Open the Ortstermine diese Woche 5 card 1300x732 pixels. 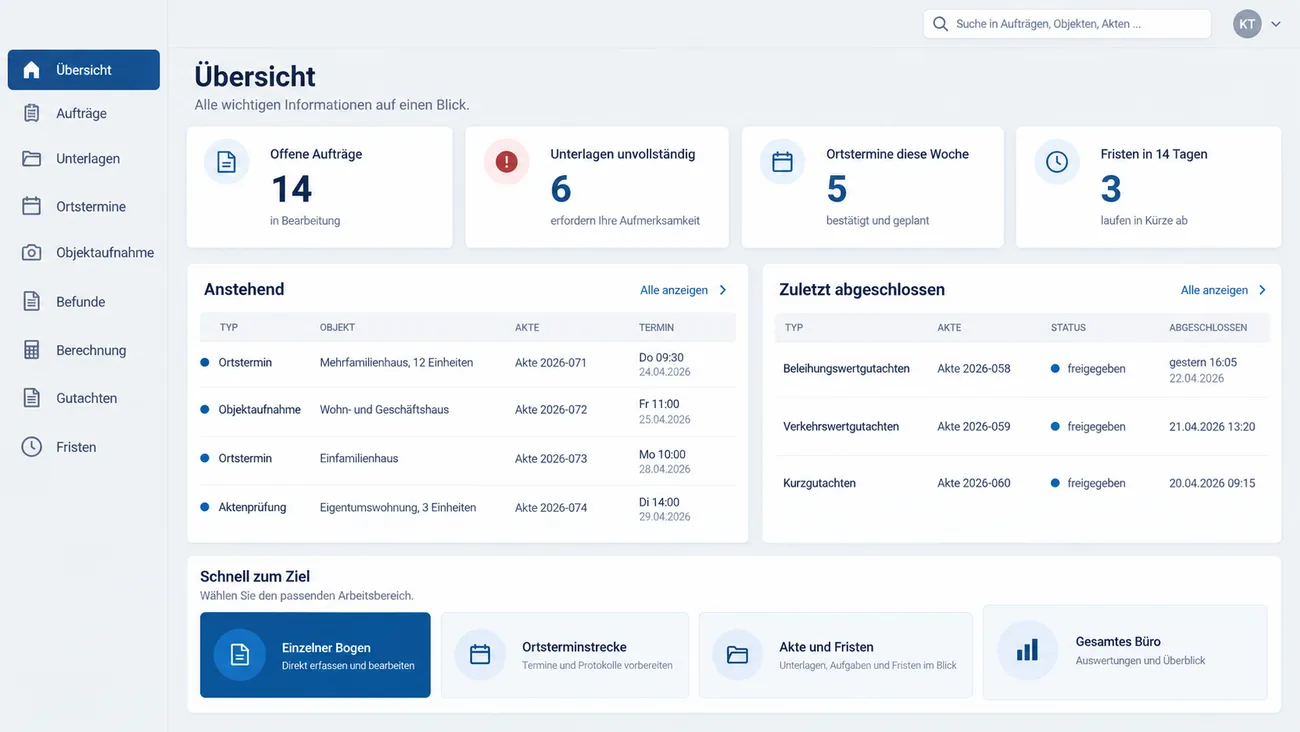(x=873, y=187)
